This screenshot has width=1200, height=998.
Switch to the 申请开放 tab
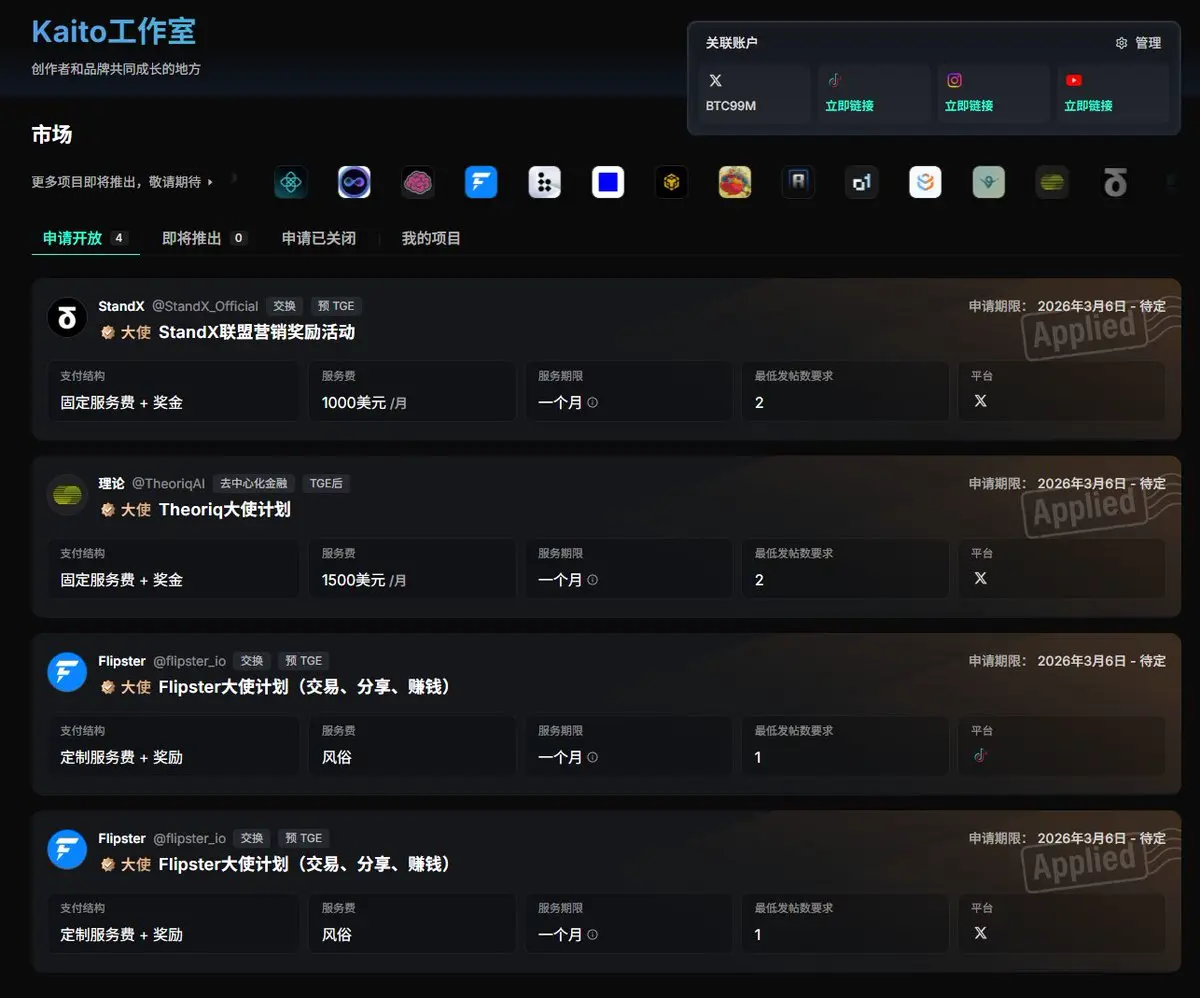coord(86,238)
